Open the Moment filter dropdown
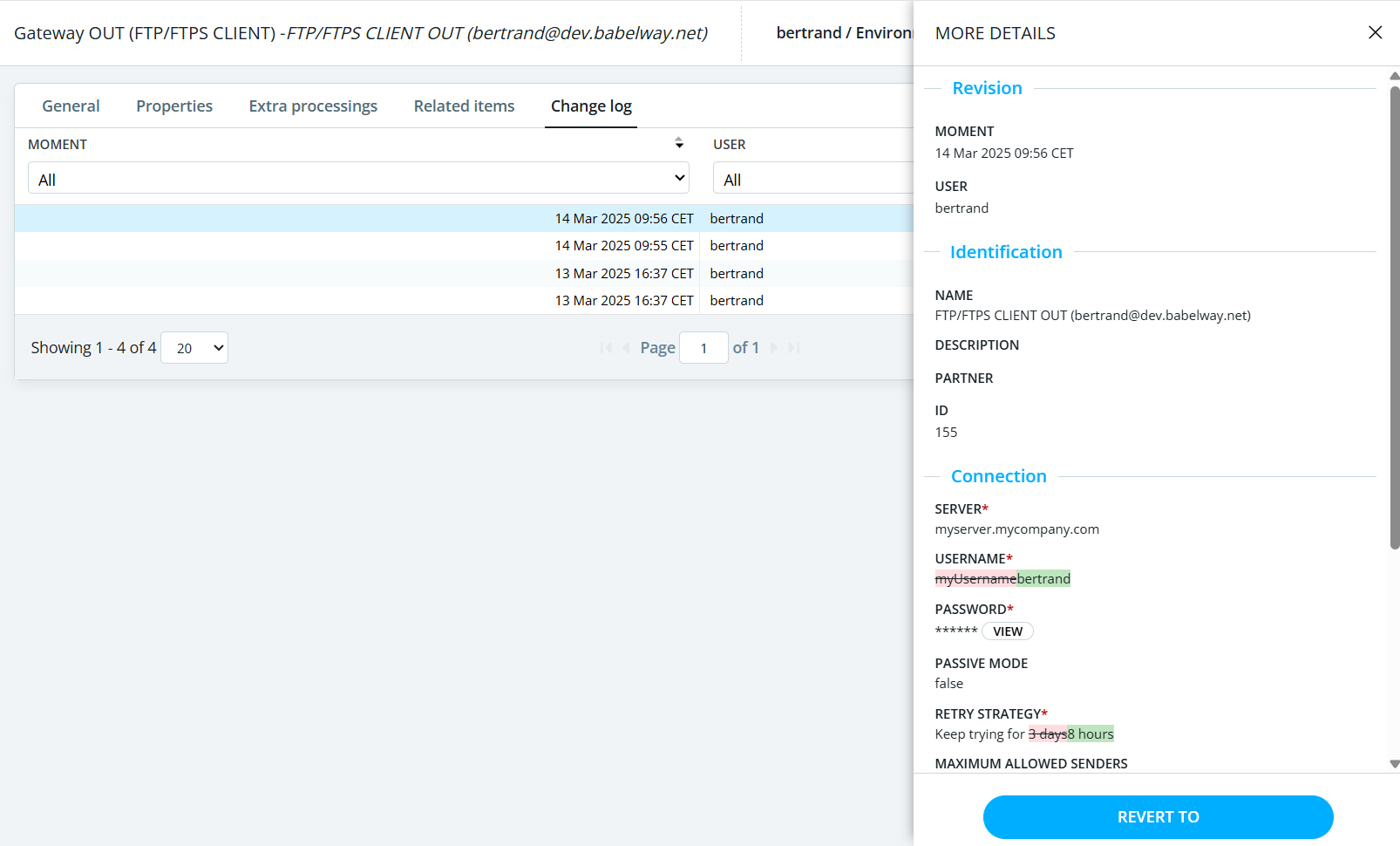This screenshot has height=846, width=1400. tap(358, 178)
